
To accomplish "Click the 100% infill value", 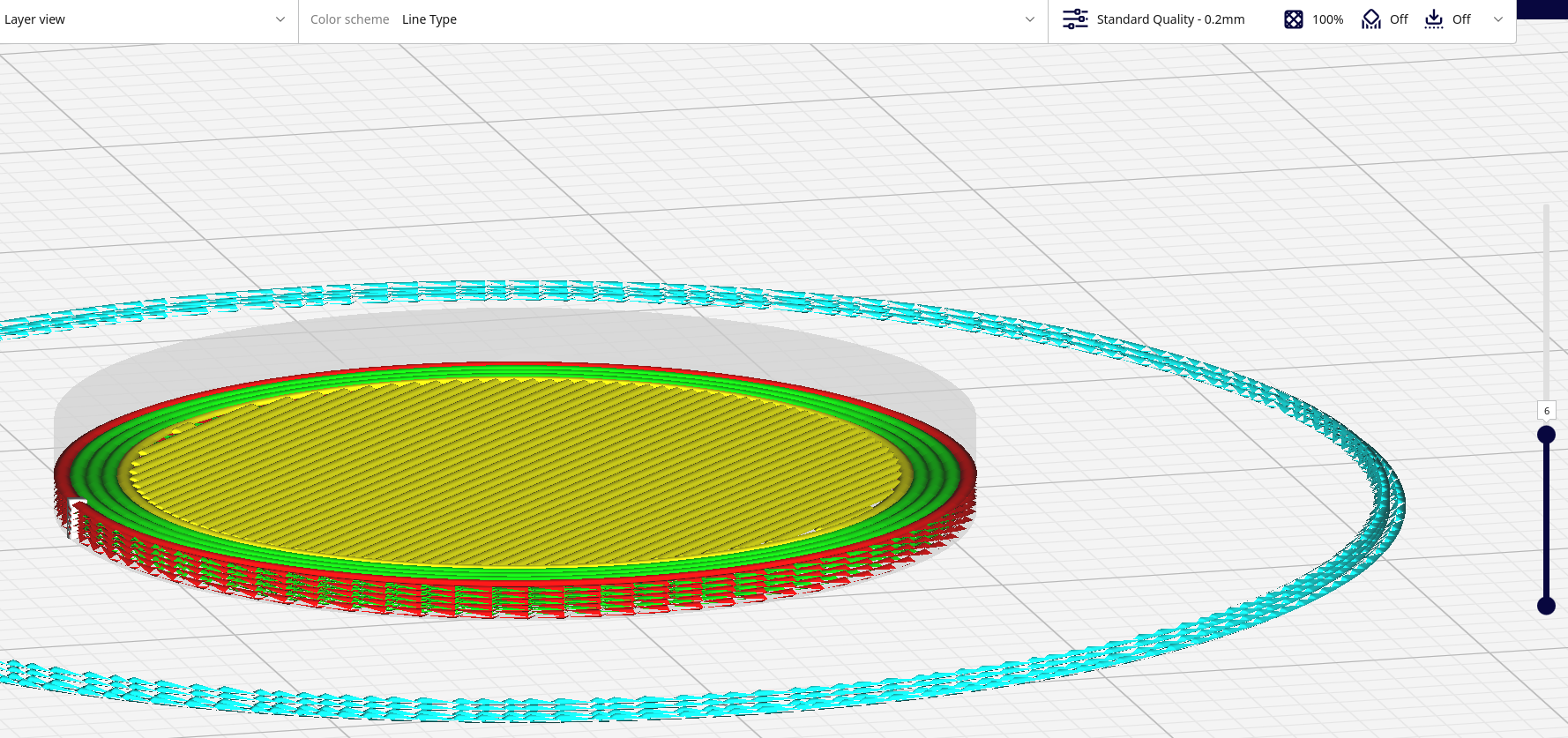I will click(1327, 19).
